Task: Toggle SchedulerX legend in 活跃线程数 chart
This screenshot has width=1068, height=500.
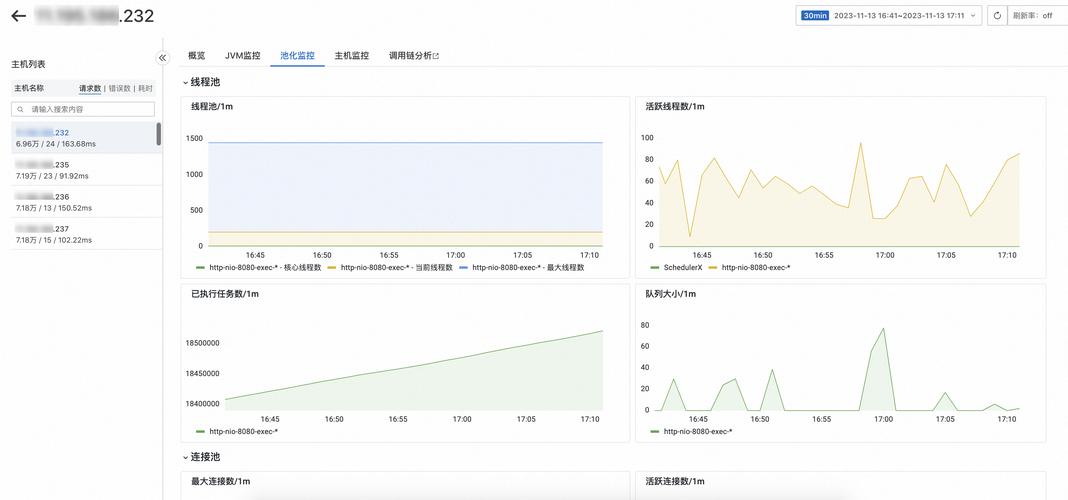Action: 676,268
